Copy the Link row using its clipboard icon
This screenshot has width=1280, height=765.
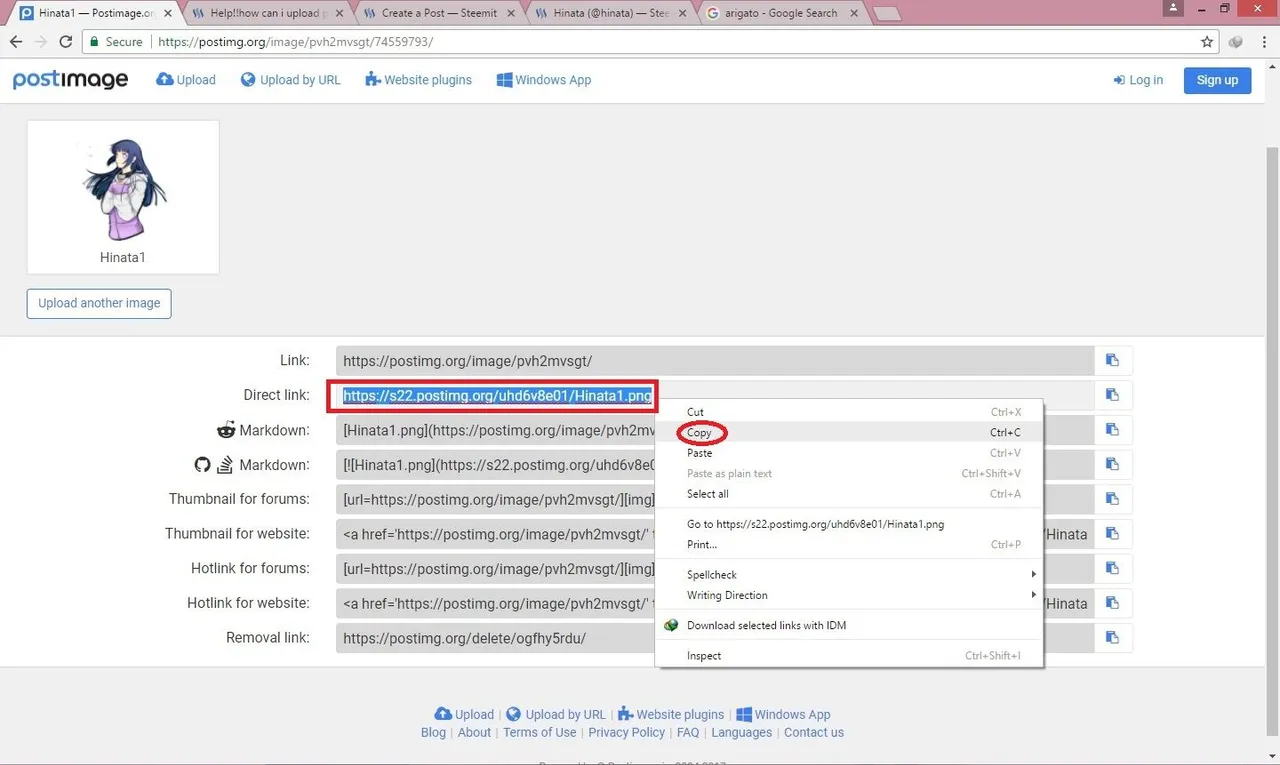(1112, 361)
